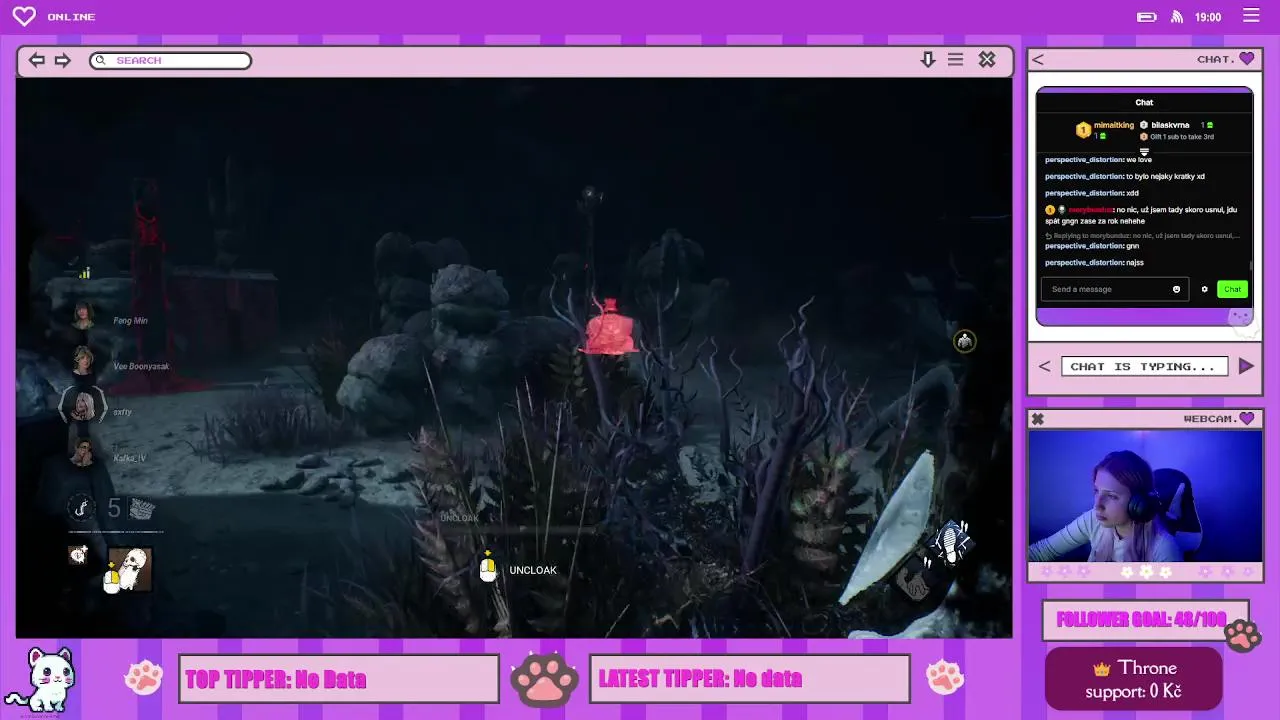The image size is (1280, 720).
Task: Click sxfty survivor portrait
Action: pos(83,406)
